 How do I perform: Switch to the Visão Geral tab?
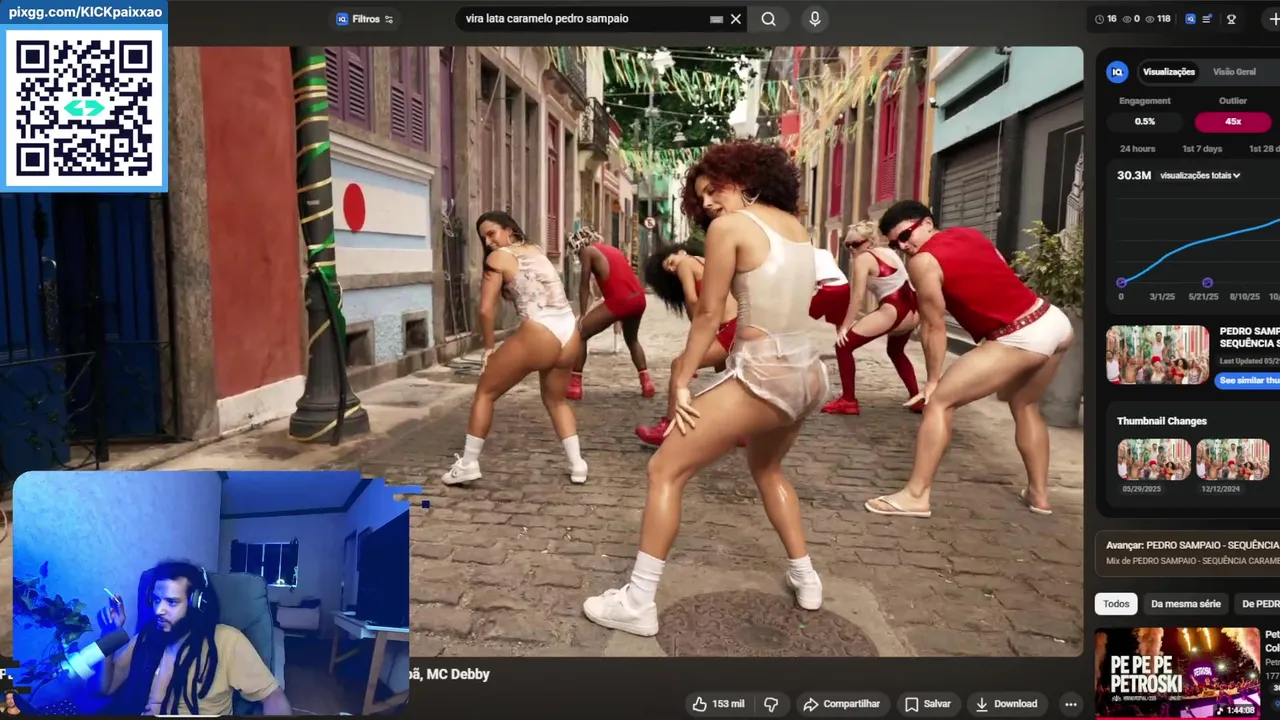click(x=1234, y=72)
